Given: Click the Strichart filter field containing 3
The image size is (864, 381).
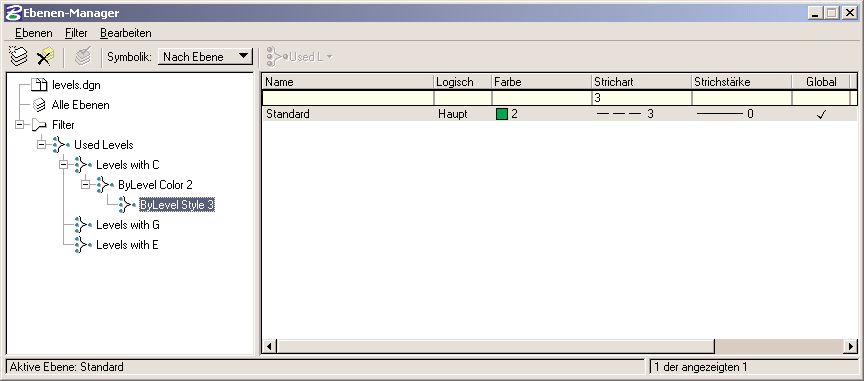Looking at the screenshot, I should [641, 98].
